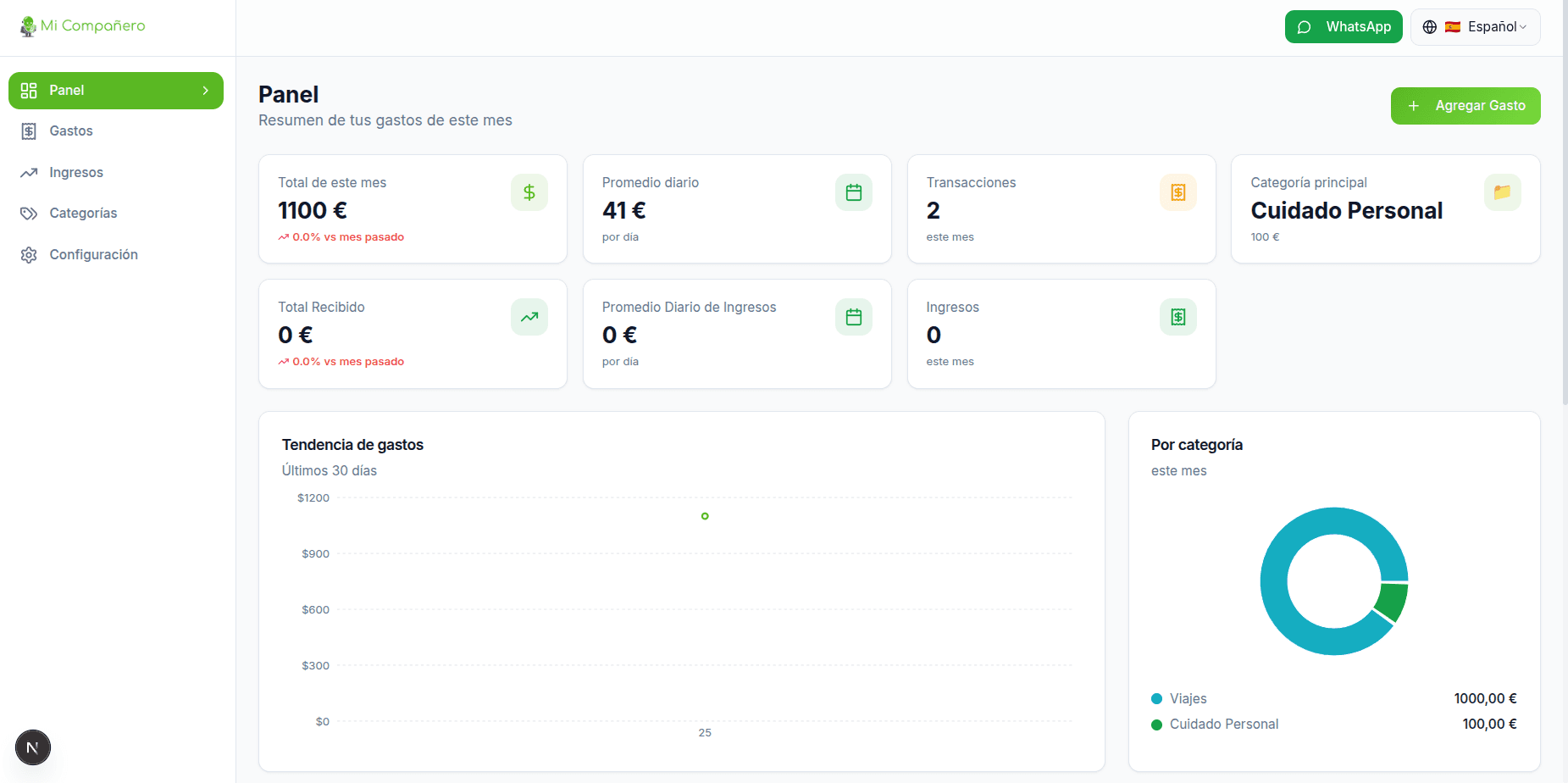Go to Ingresos in the sidebar
Image resolution: width=1568 pixels, height=783 pixels.
pyautogui.click(x=76, y=173)
